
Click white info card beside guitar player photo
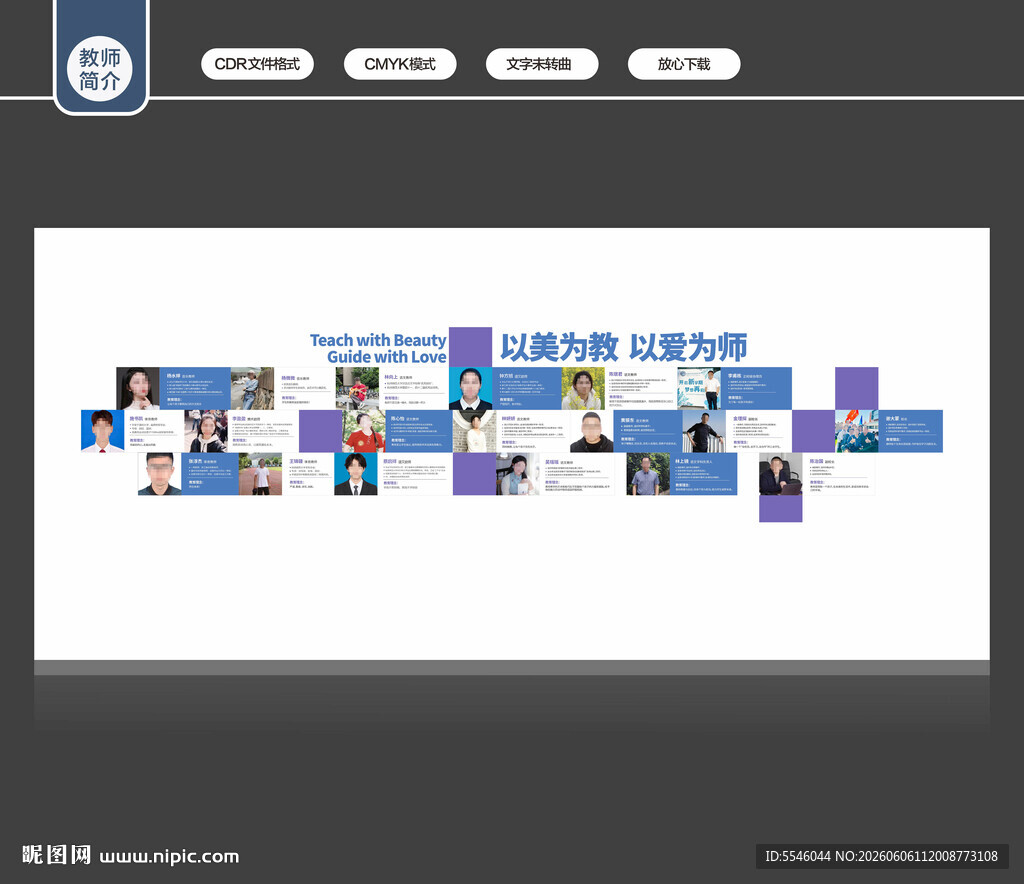coord(414,388)
